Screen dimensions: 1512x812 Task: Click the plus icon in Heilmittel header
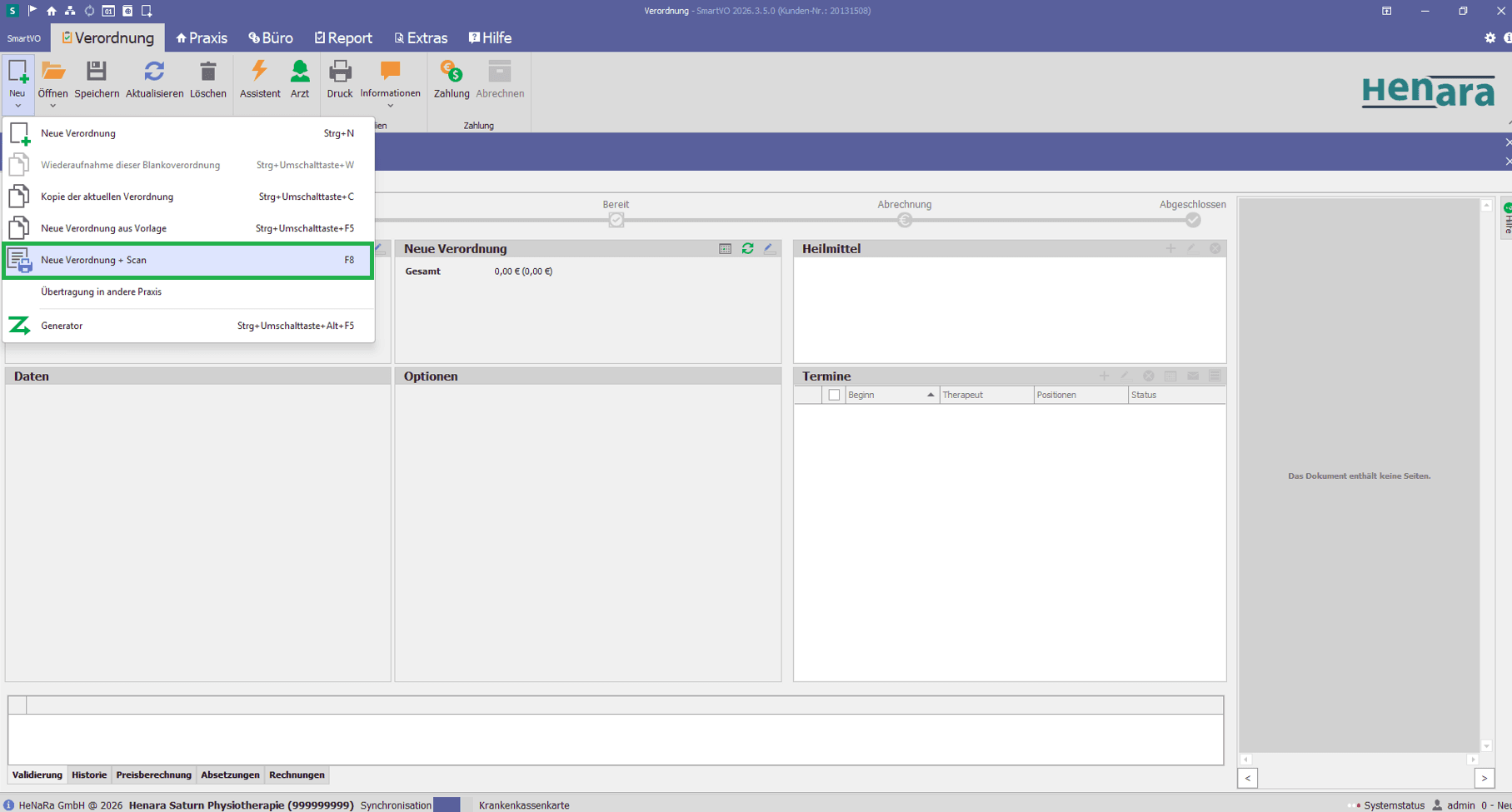click(1170, 248)
